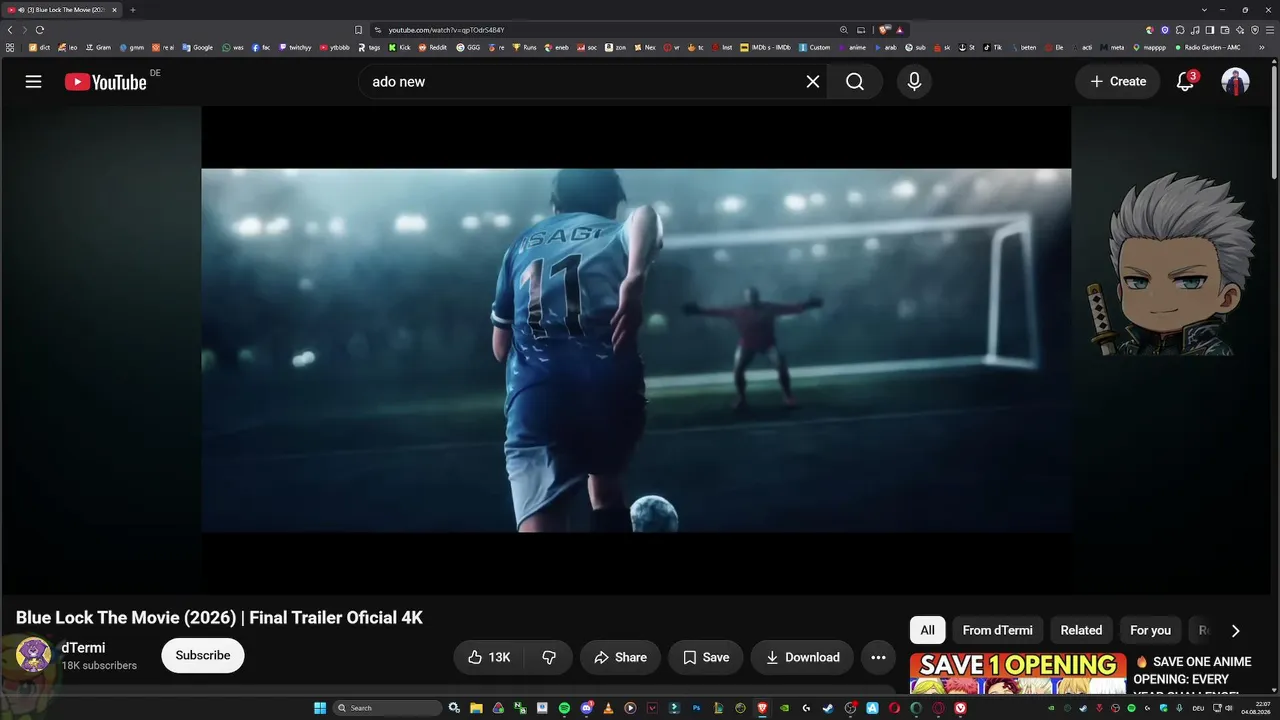Go back in browser history
Image resolution: width=1280 pixels, height=720 pixels.
[x=10, y=30]
